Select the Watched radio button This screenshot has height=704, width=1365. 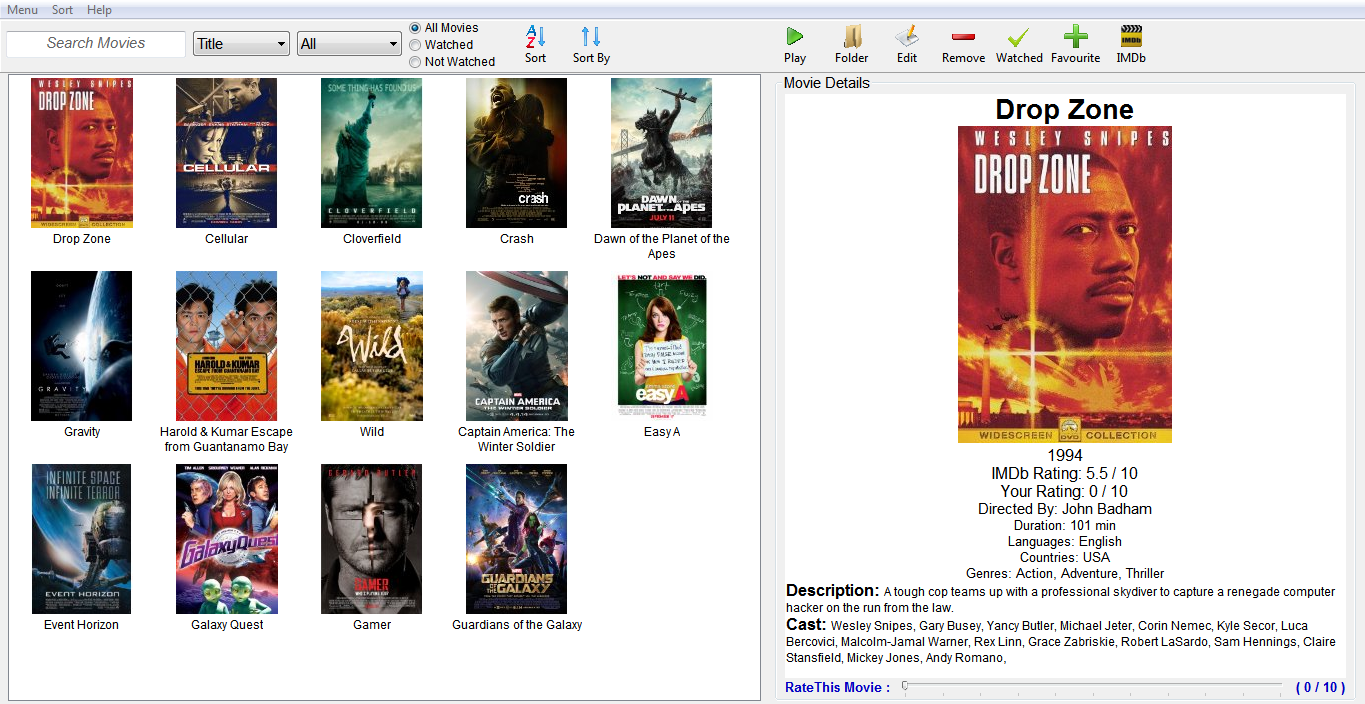click(x=415, y=45)
